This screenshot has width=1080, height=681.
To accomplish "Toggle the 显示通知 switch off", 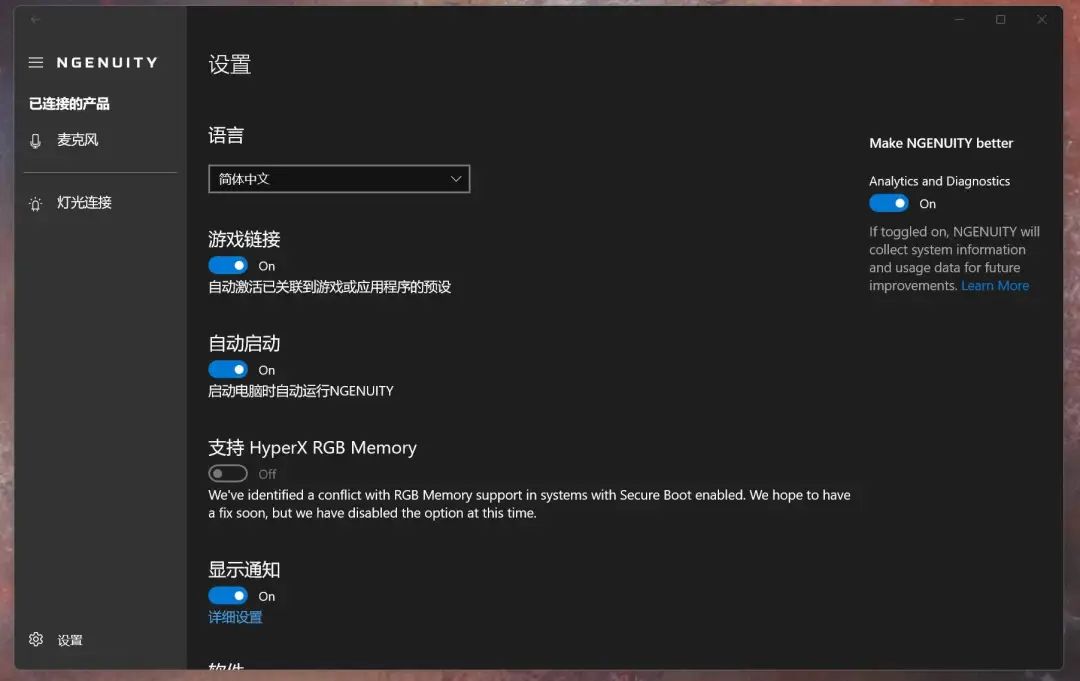I will point(228,596).
